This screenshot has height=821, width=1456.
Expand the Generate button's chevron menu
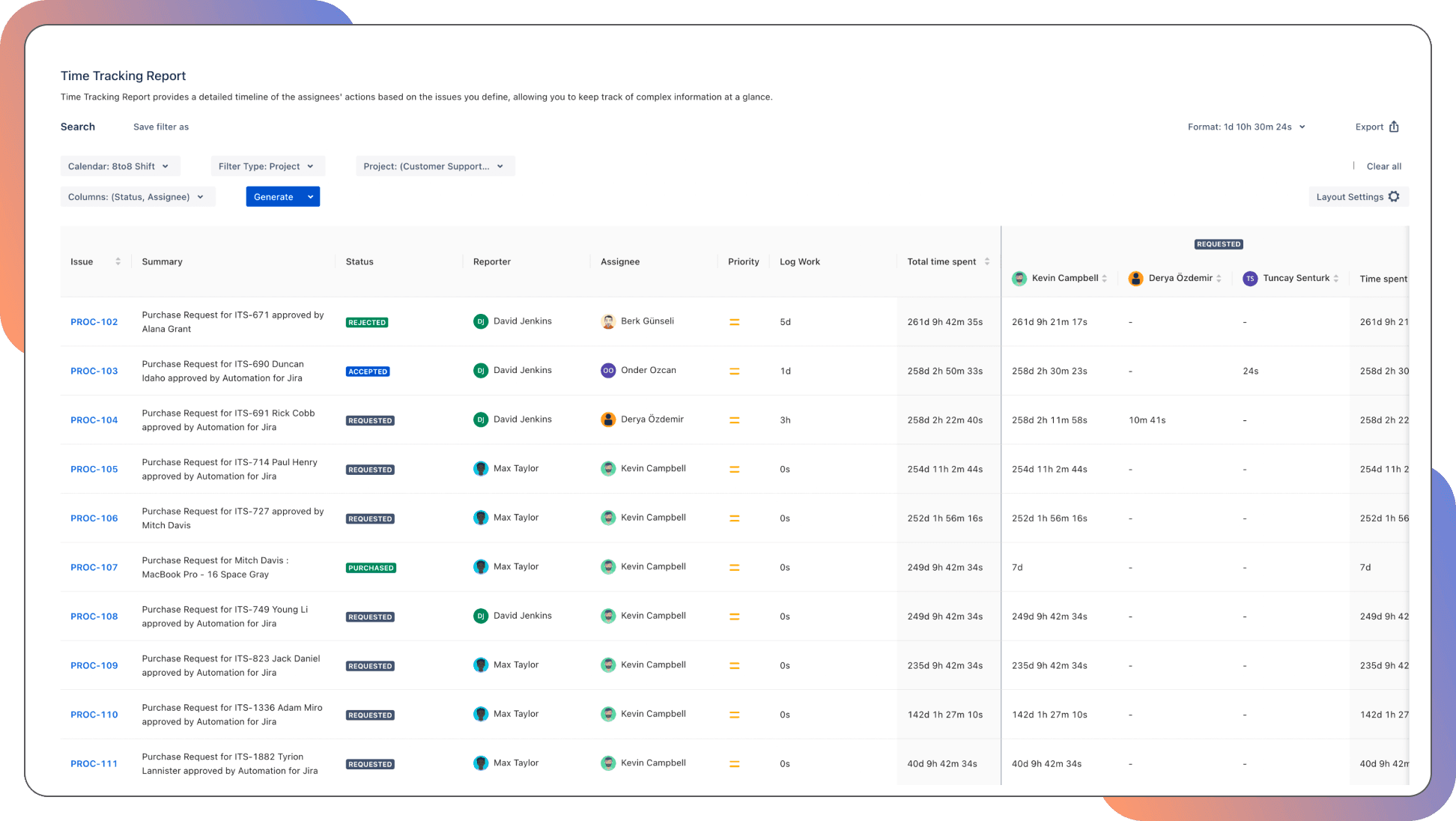[310, 196]
